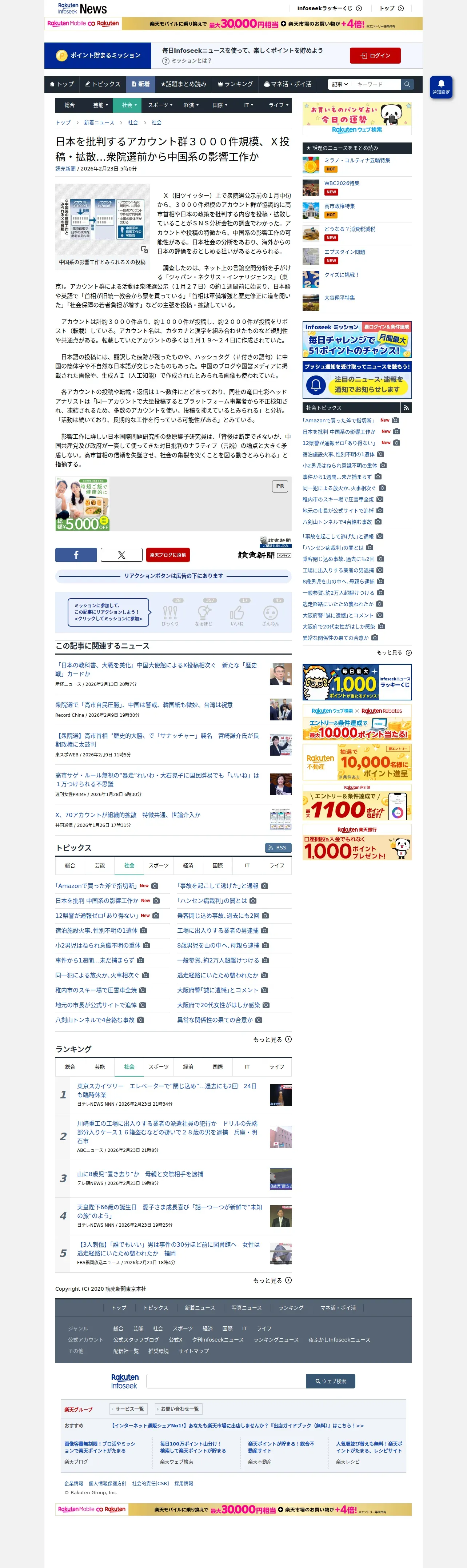The width and height of the screenshot is (467, 1568).
Task: Open thumbnail of 東京スカイツリー ranking article
Action: [x=281, y=1095]
